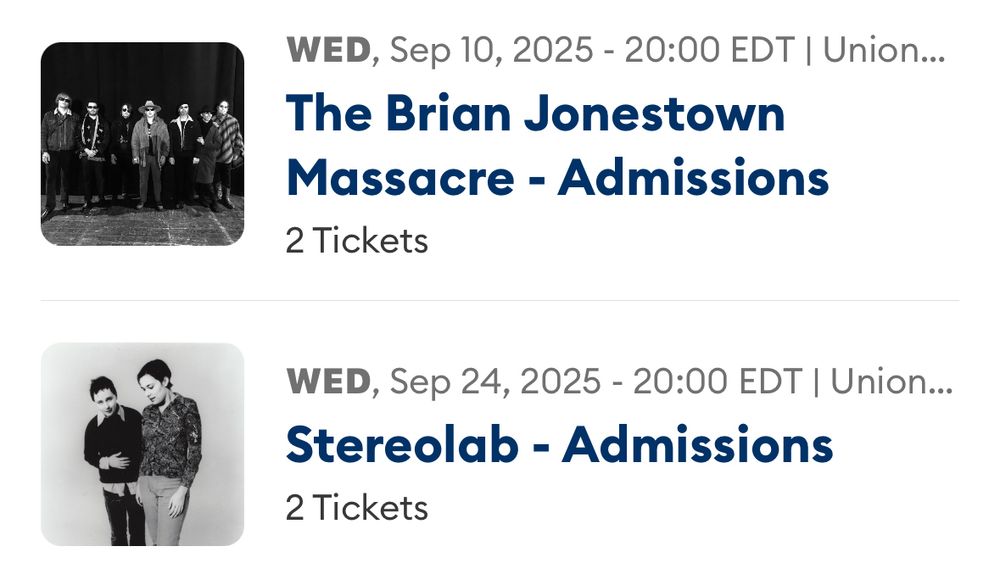Click the WED label for Sep 24 event
This screenshot has height=562, width=1000.
coord(328,380)
